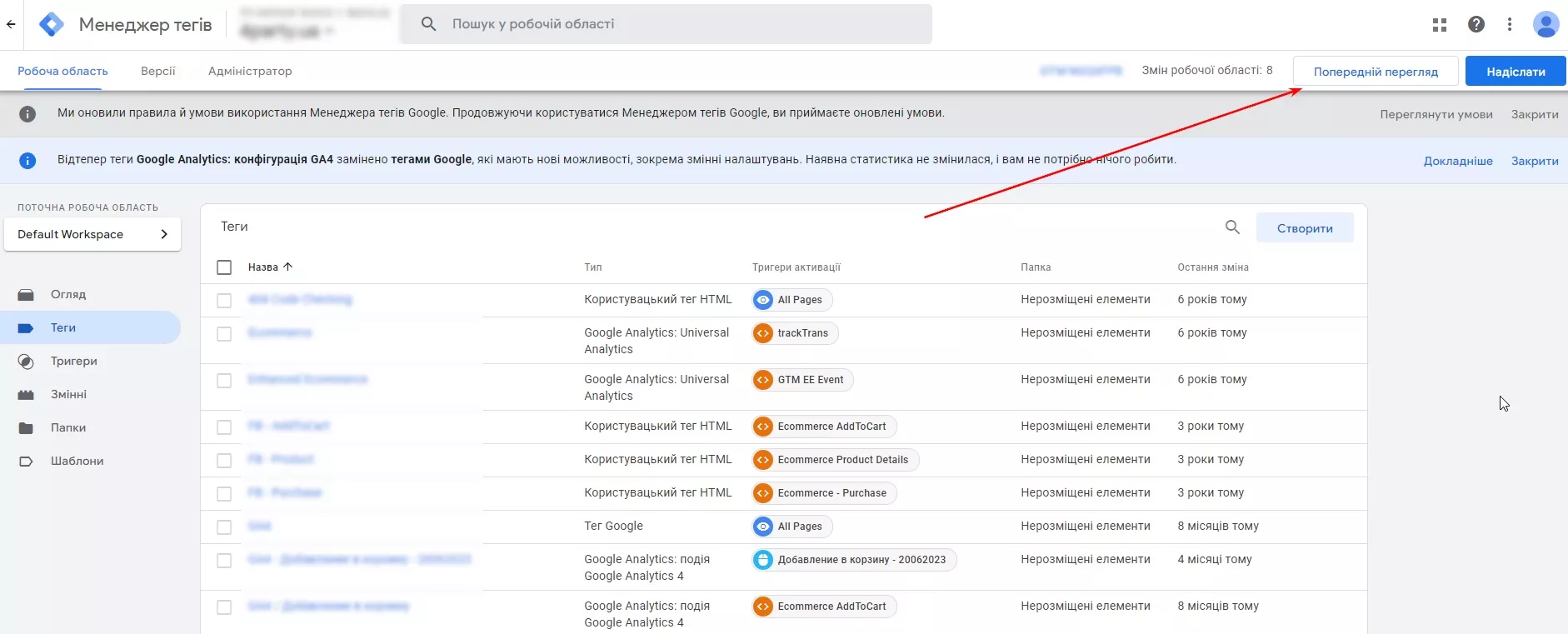Screen dimensions: 1568x634
Task: Click Ecommerce - Purchase trigger chip
Action: pyautogui.click(x=824, y=493)
